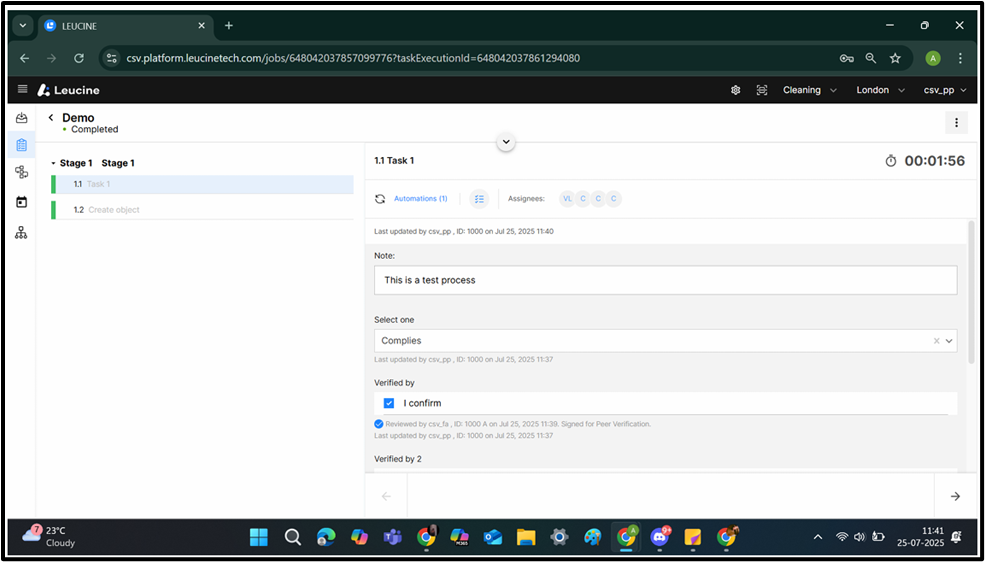Screen dimensions: 985x562
Task: Click the Note text field
Action: point(665,280)
